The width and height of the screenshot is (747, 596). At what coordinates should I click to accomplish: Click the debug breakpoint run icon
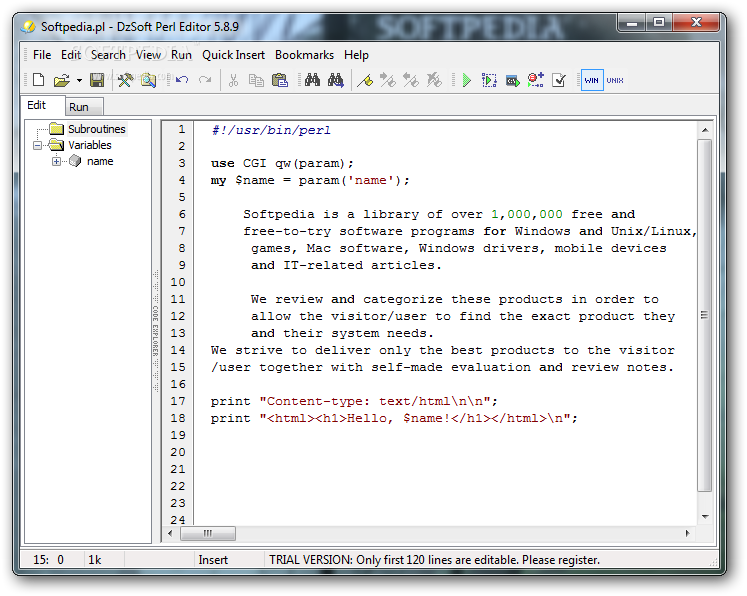[x=535, y=80]
